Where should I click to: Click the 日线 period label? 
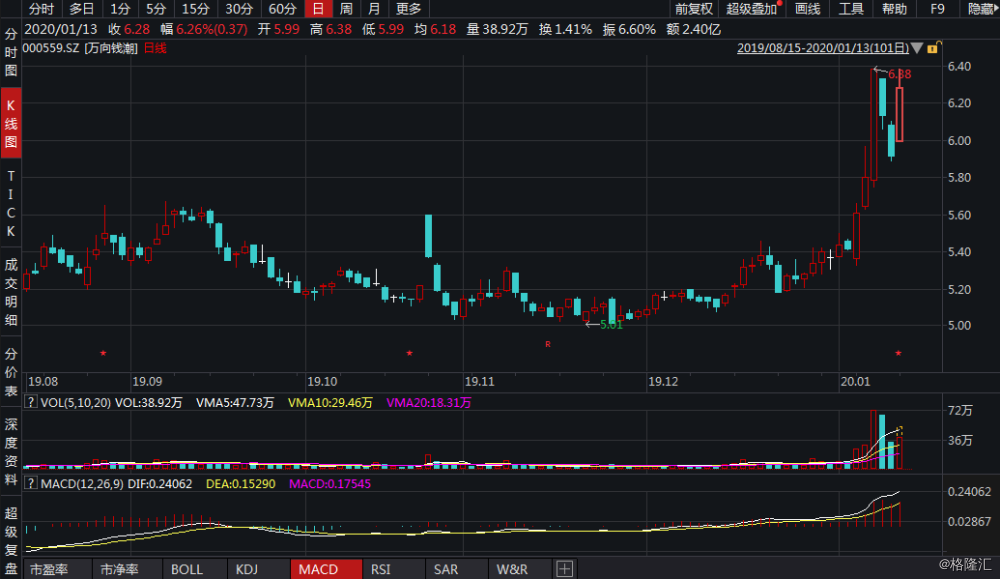click(155, 48)
